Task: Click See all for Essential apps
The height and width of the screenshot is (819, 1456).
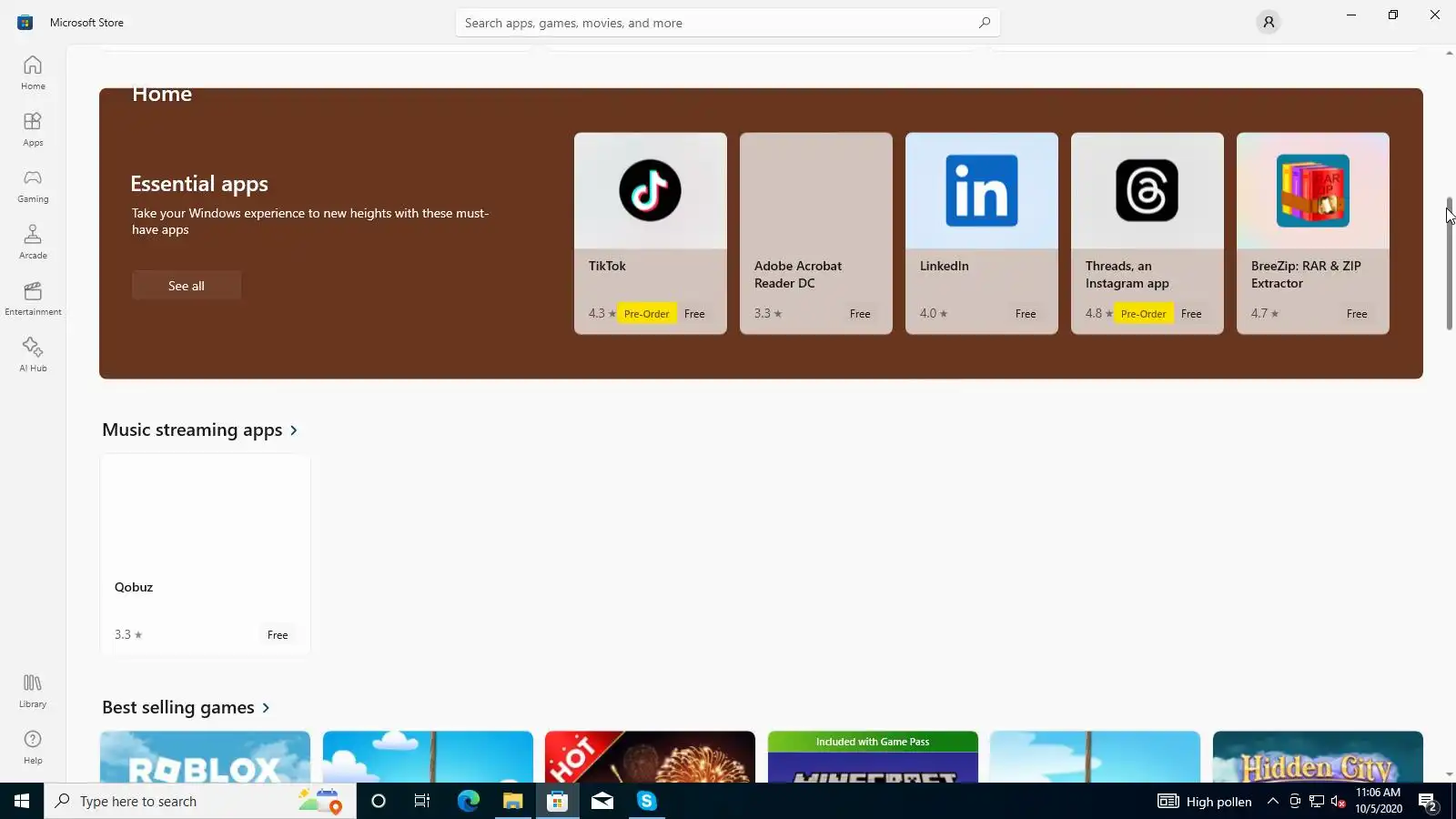Action: (x=187, y=285)
